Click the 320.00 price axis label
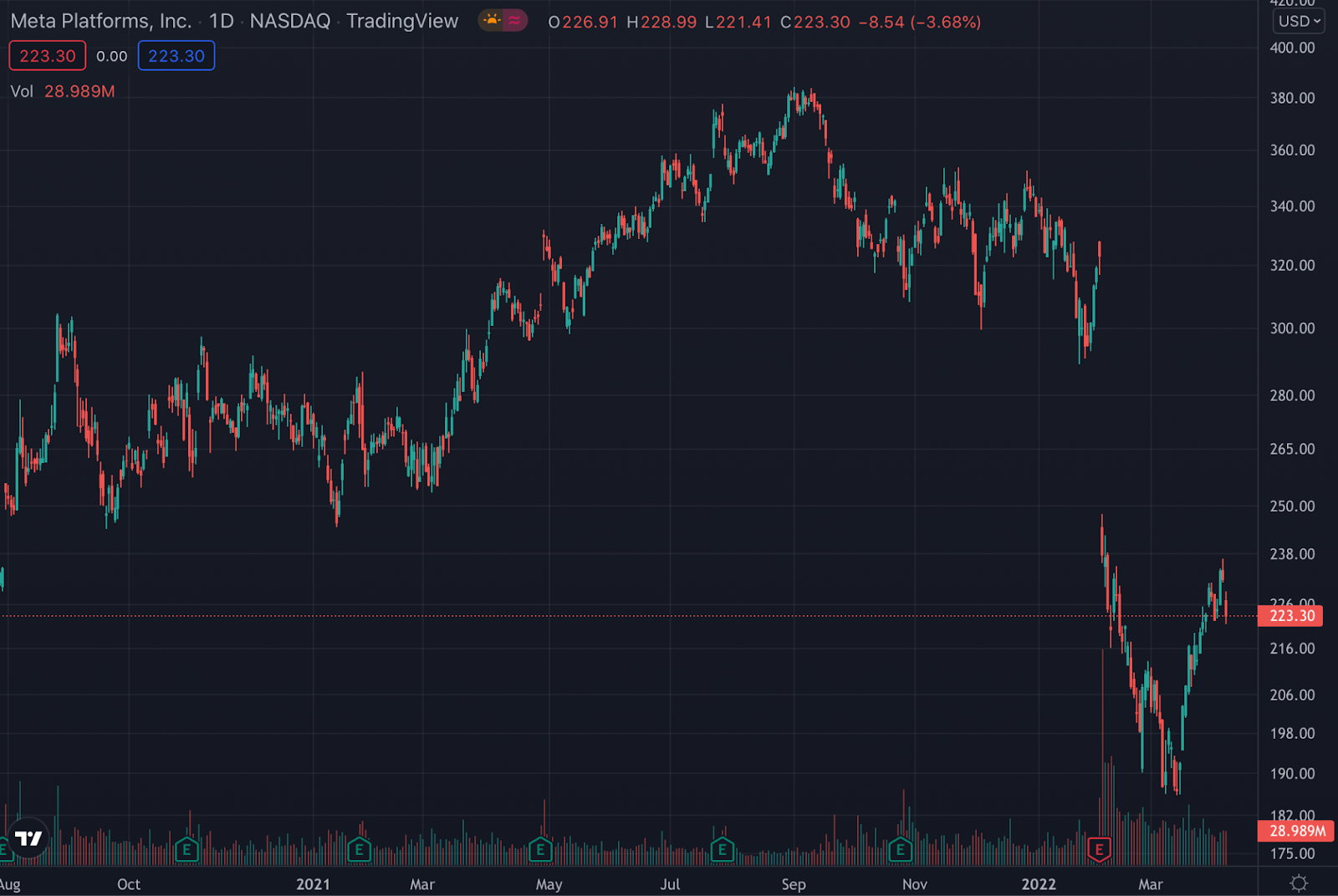Viewport: 1338px width, 896px height. 1292,266
